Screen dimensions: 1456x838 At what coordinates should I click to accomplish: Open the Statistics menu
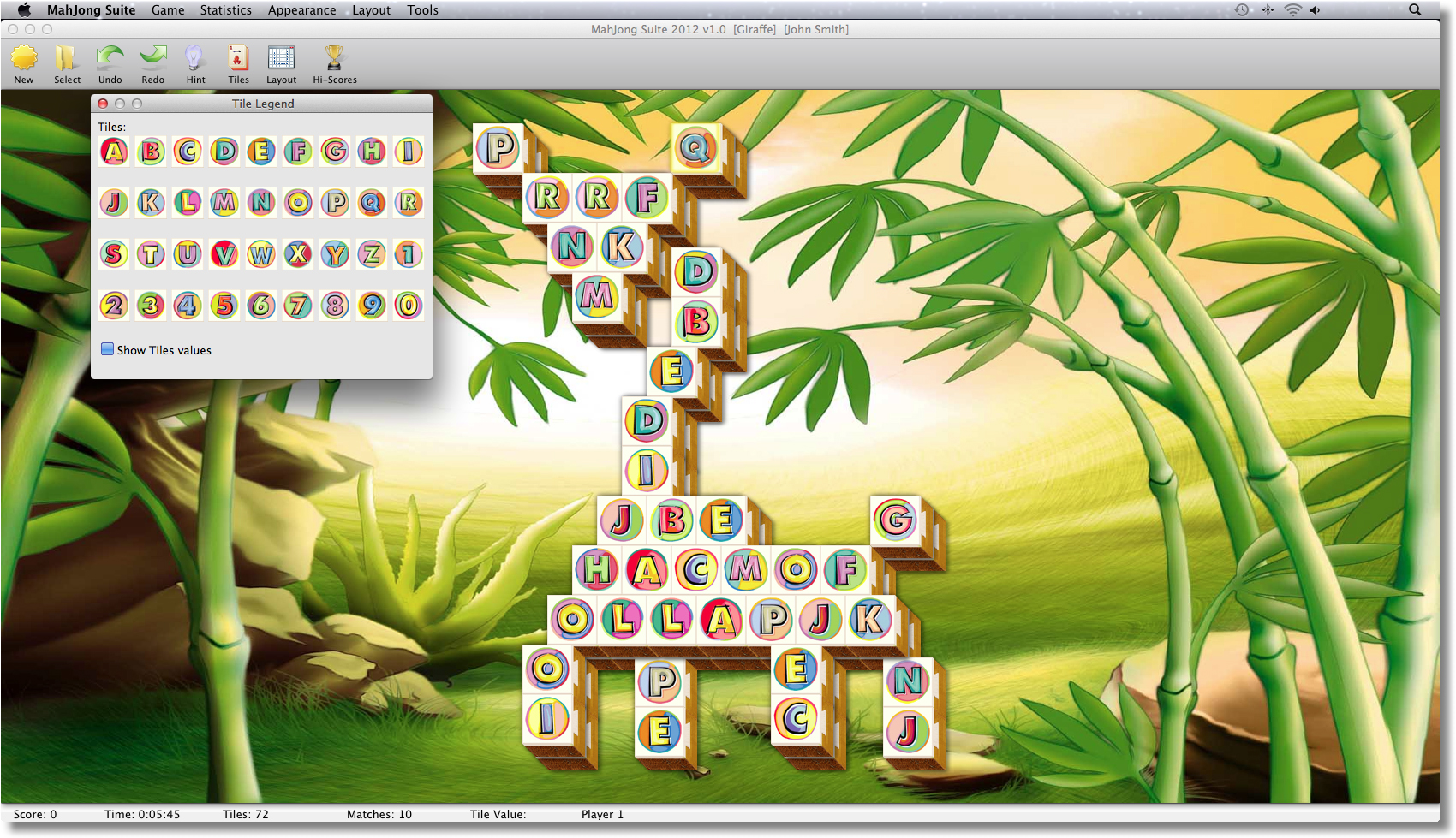click(x=224, y=9)
